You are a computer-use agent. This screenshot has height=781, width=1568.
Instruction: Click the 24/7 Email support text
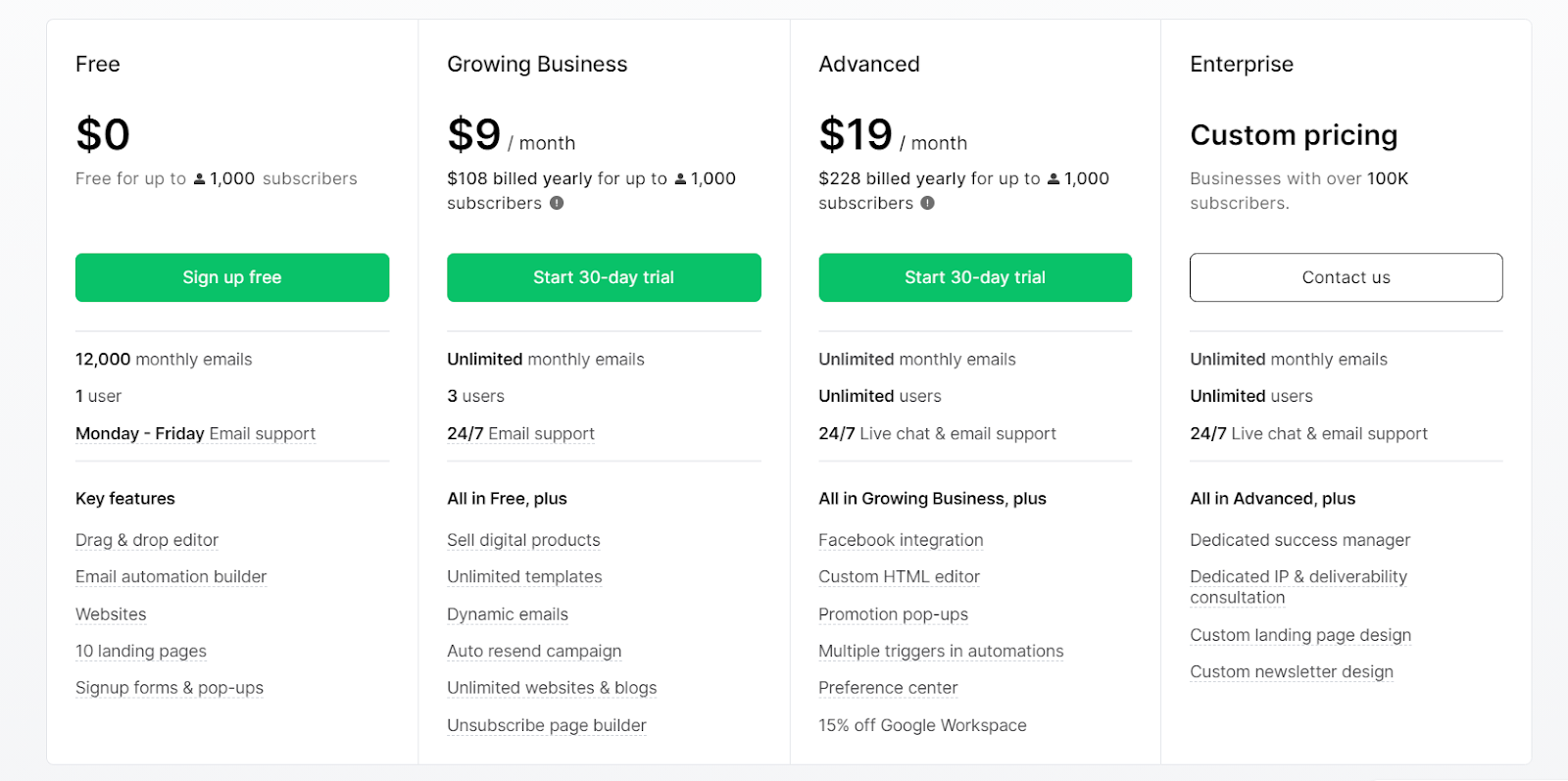pyautogui.click(x=520, y=433)
